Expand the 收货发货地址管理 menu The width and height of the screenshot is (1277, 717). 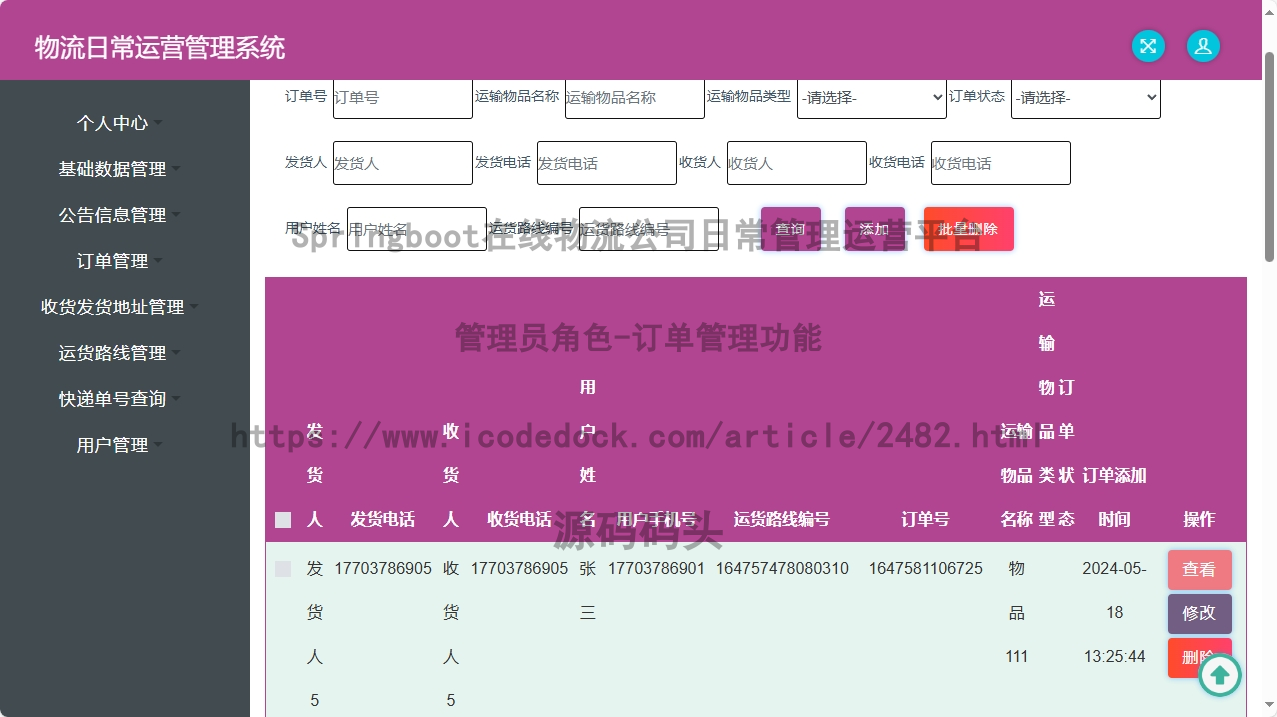pyautogui.click(x=119, y=307)
